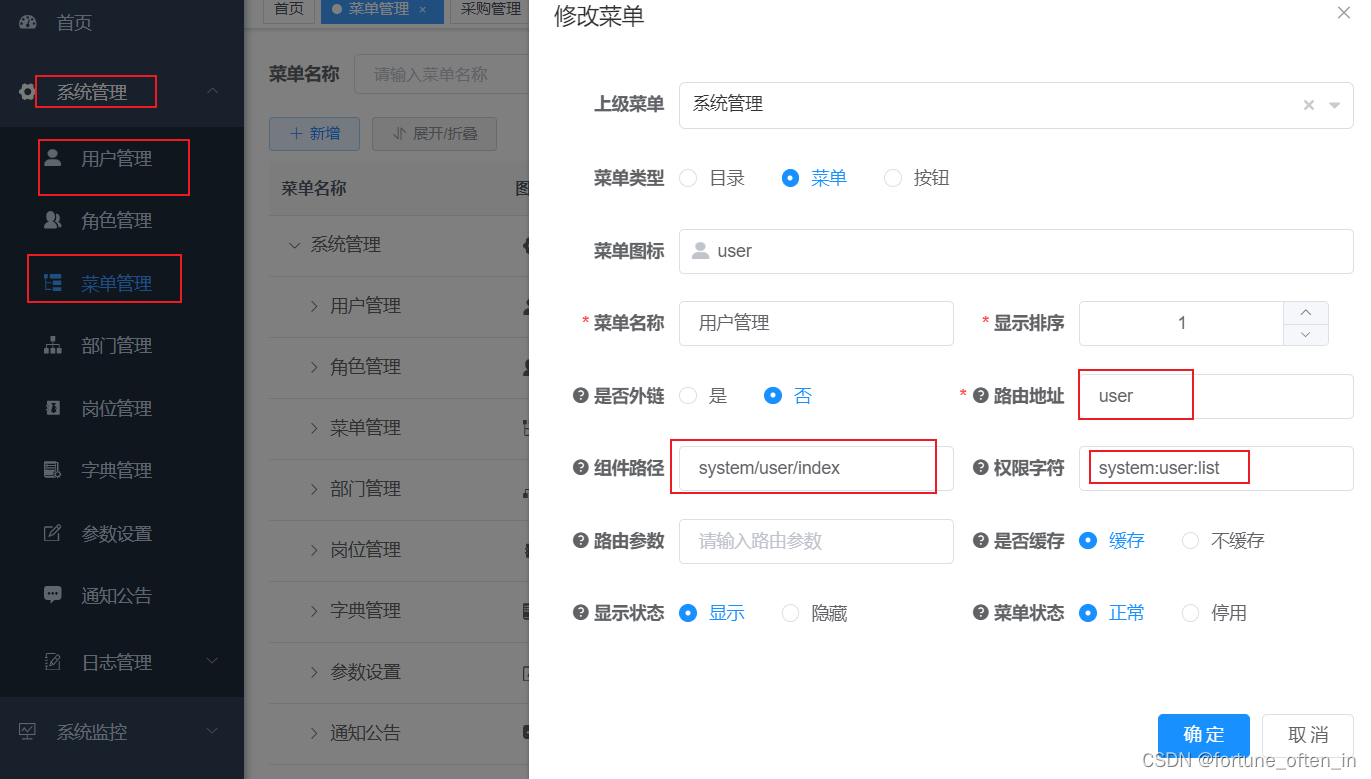Click the 岗位管理 icon in sidebar
Viewport: 1371px width, 779px height.
(53, 408)
